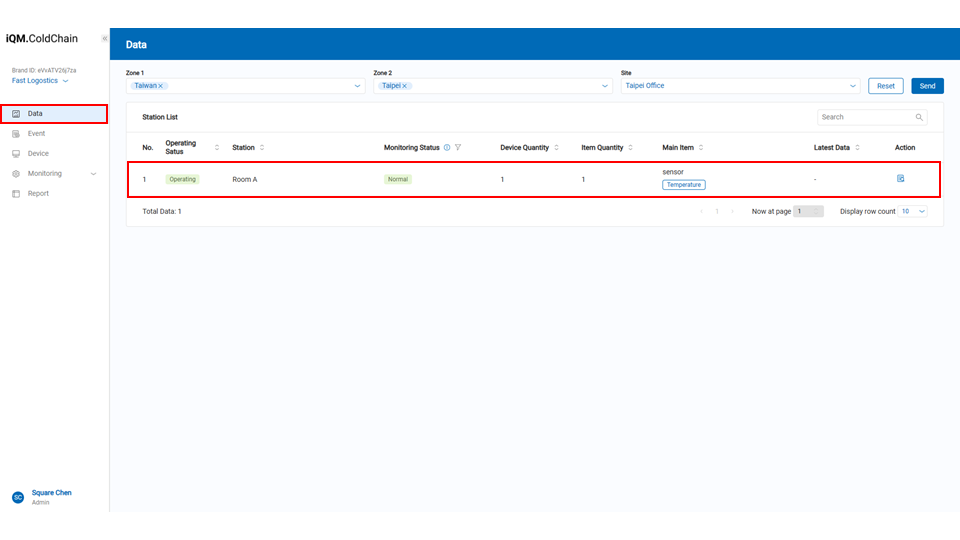Open the Room A action detail icon
The width and height of the screenshot is (960, 540).
point(901,179)
